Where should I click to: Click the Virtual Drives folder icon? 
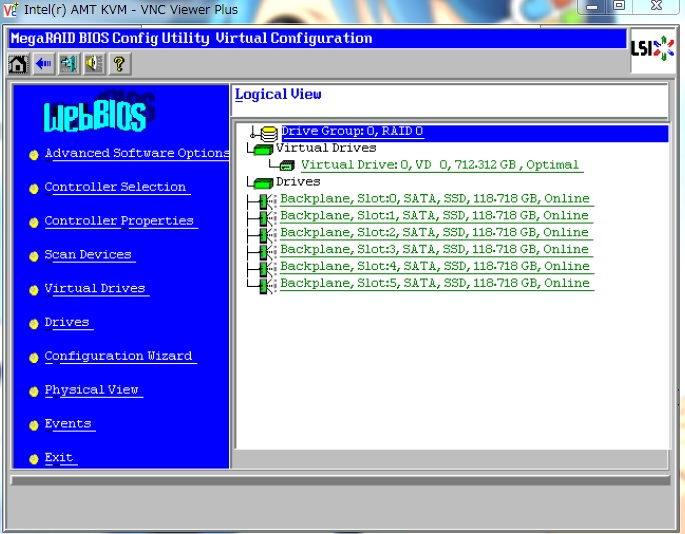263,149
